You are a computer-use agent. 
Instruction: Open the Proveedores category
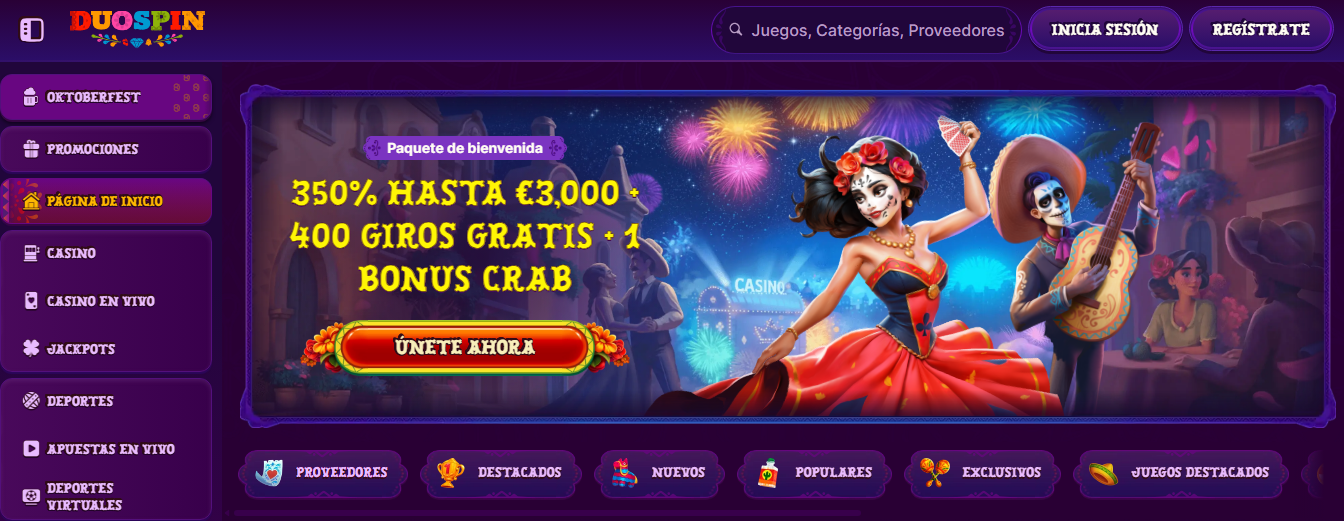[x=323, y=473]
